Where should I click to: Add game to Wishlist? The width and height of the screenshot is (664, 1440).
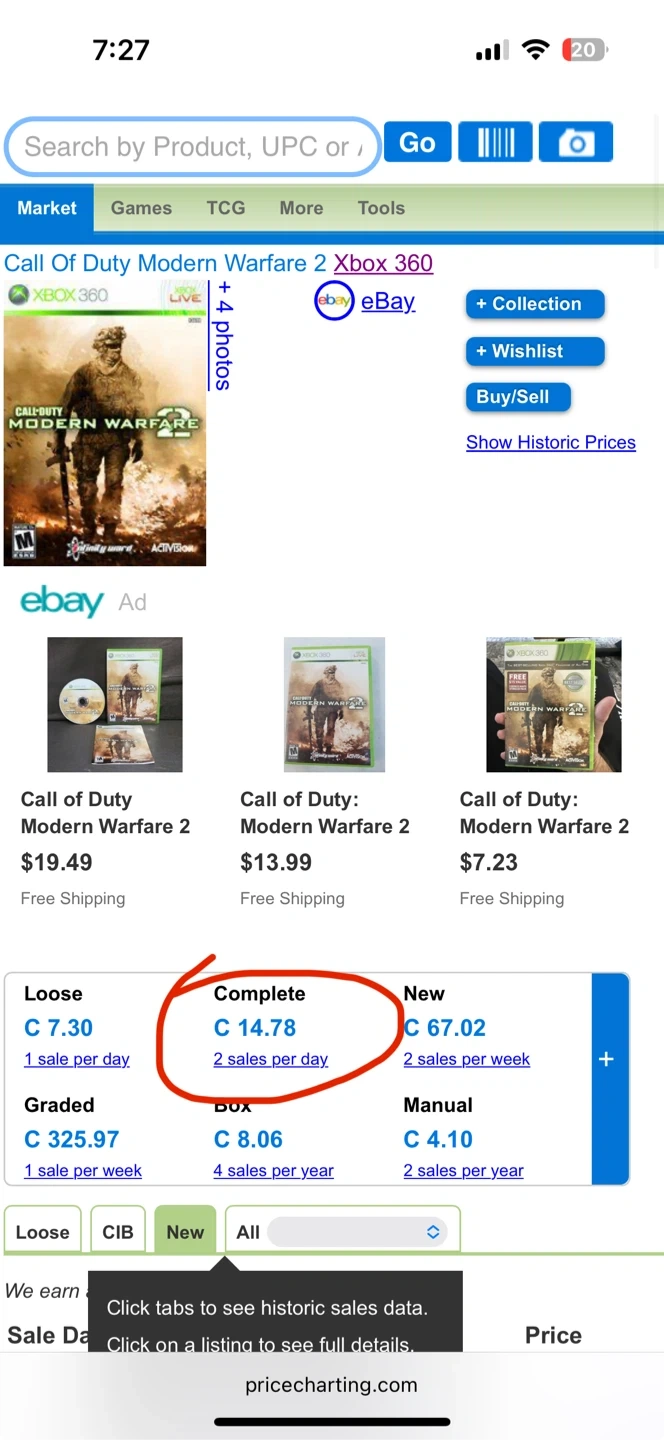click(535, 351)
